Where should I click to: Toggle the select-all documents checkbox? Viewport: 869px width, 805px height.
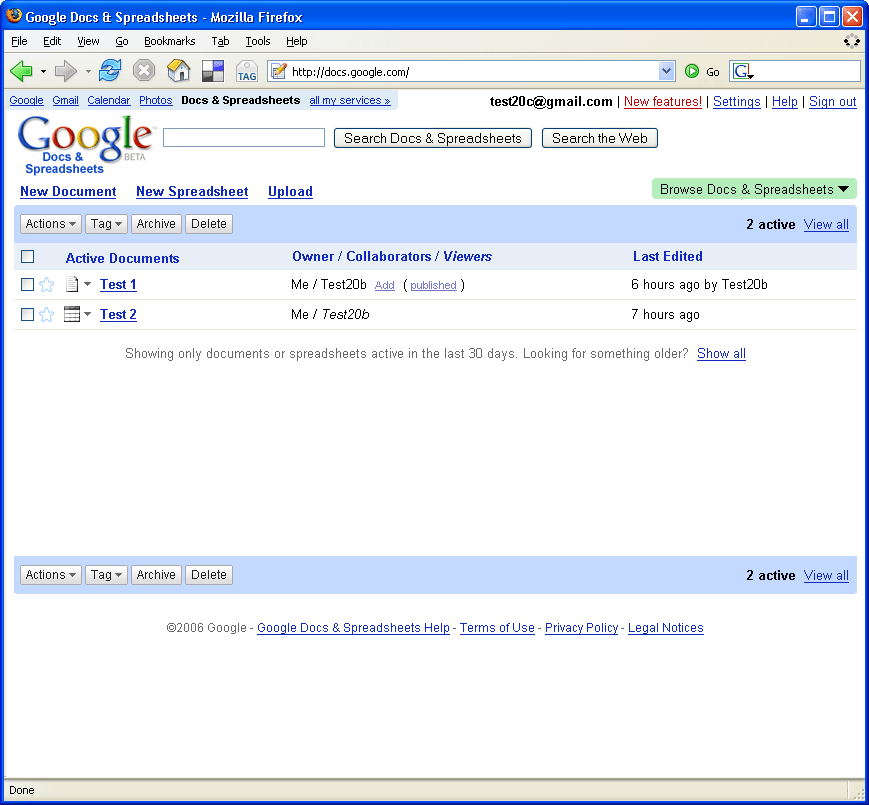click(x=27, y=257)
